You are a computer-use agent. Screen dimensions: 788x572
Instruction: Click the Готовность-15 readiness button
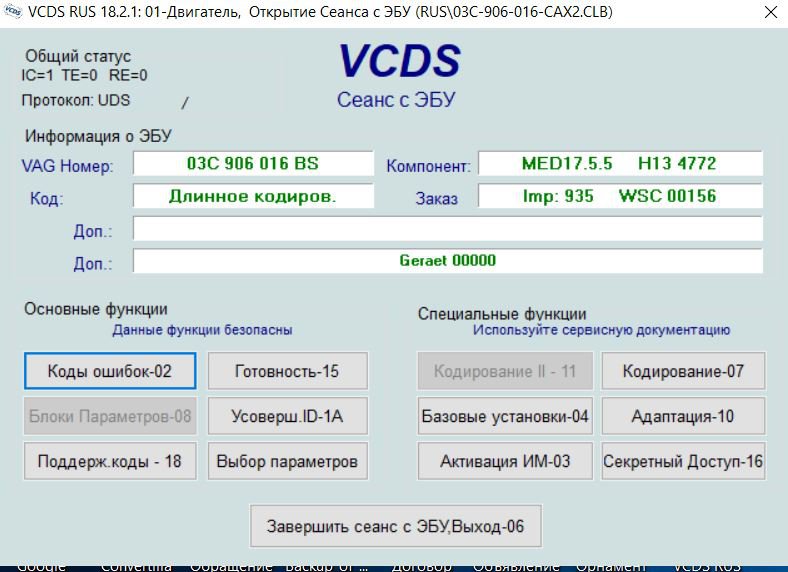pos(288,371)
